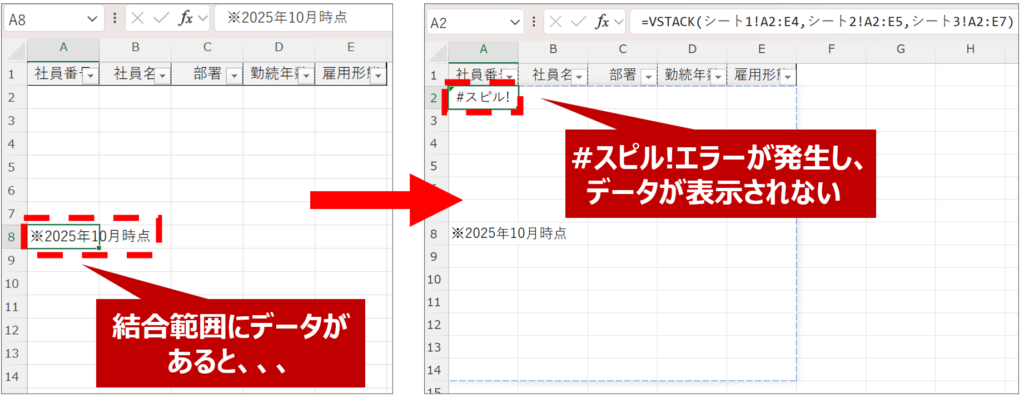The width and height of the screenshot is (1024, 398).
Task: Open 勤続年数 filter dropdown in right sheet
Action: [718, 76]
